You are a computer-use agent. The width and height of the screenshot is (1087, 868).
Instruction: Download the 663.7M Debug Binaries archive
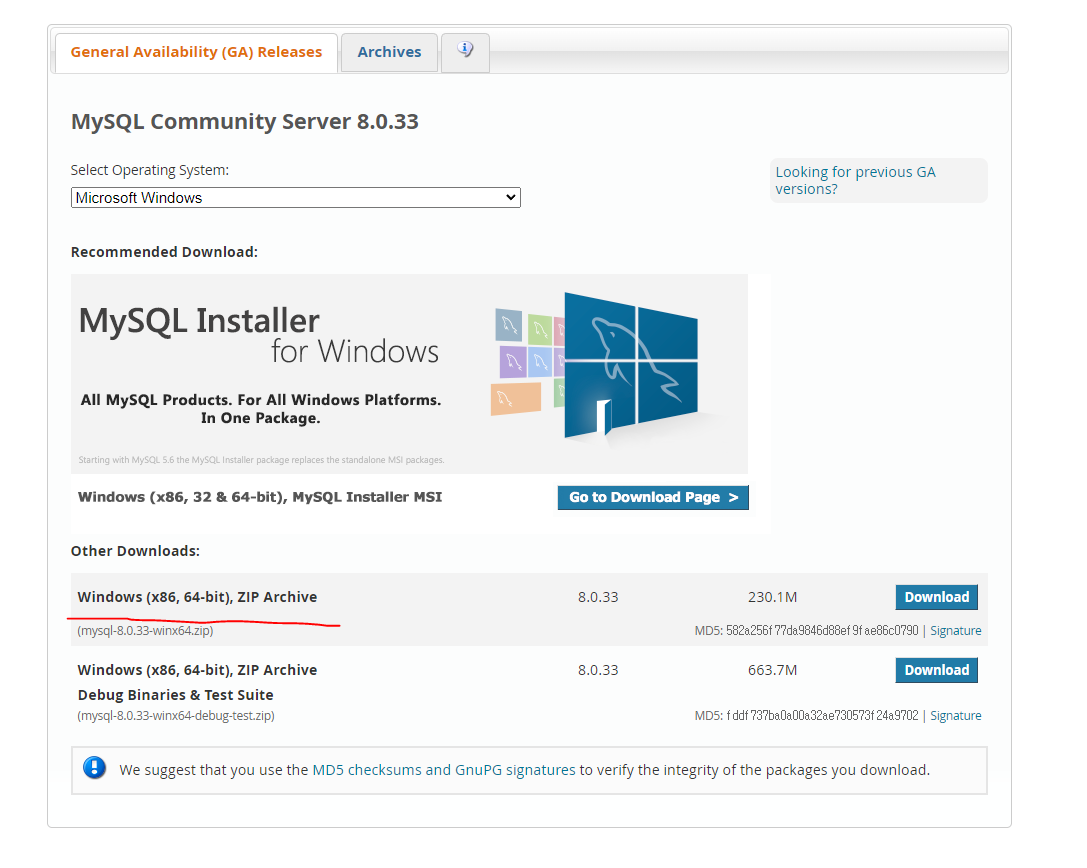[937, 670]
